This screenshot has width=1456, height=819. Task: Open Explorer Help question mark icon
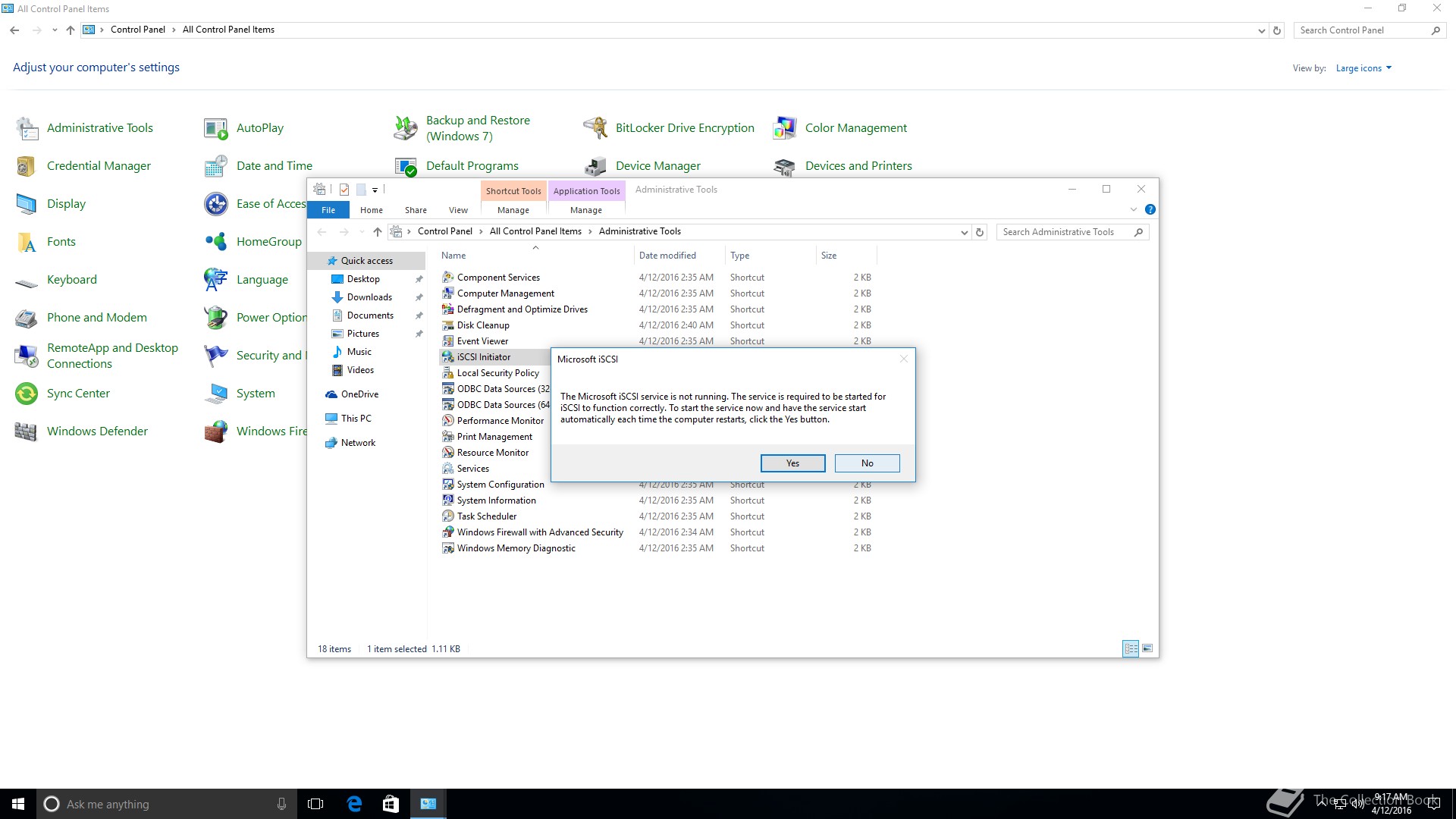(x=1150, y=210)
